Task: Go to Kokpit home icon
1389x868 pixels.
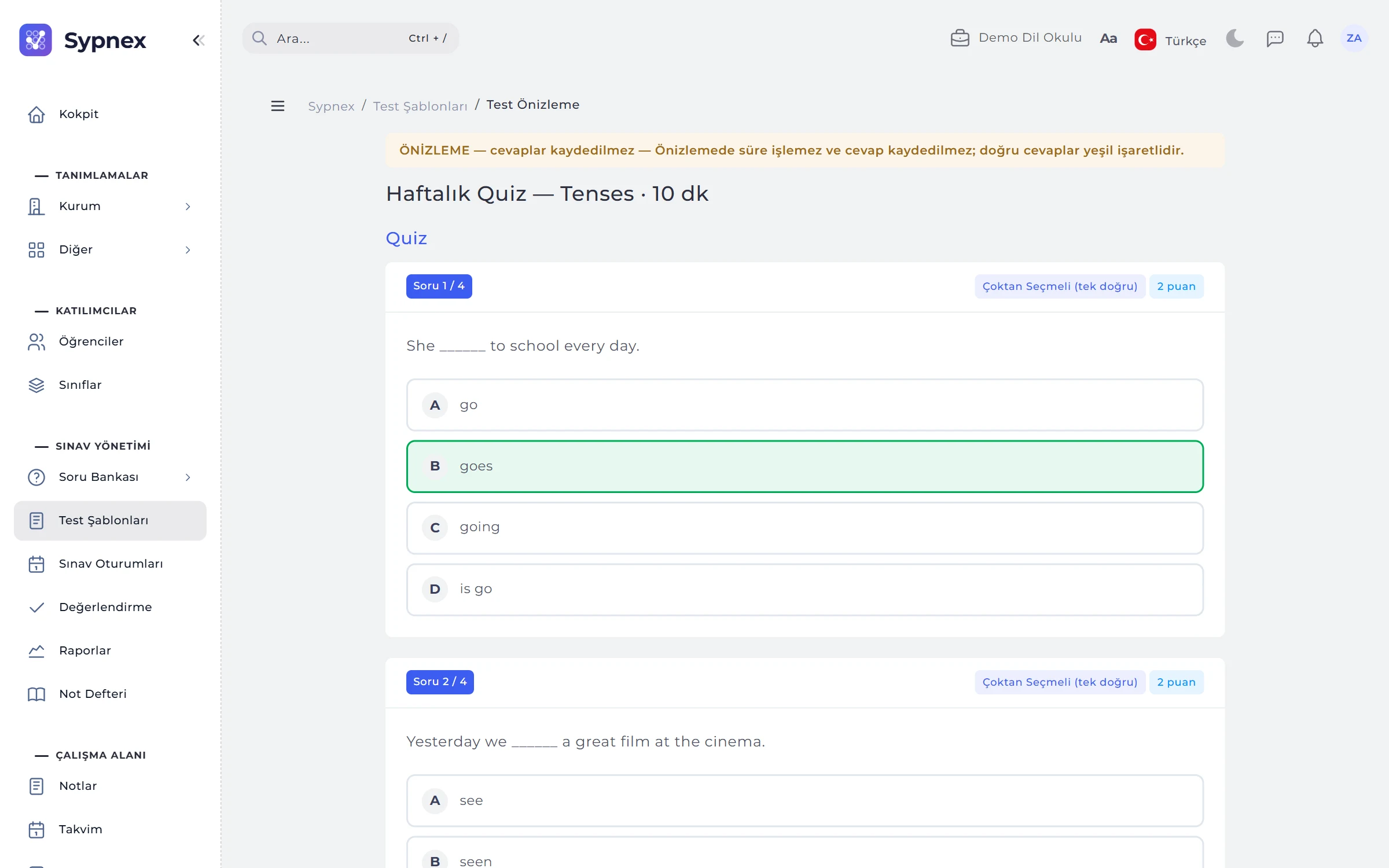Action: coord(36,114)
